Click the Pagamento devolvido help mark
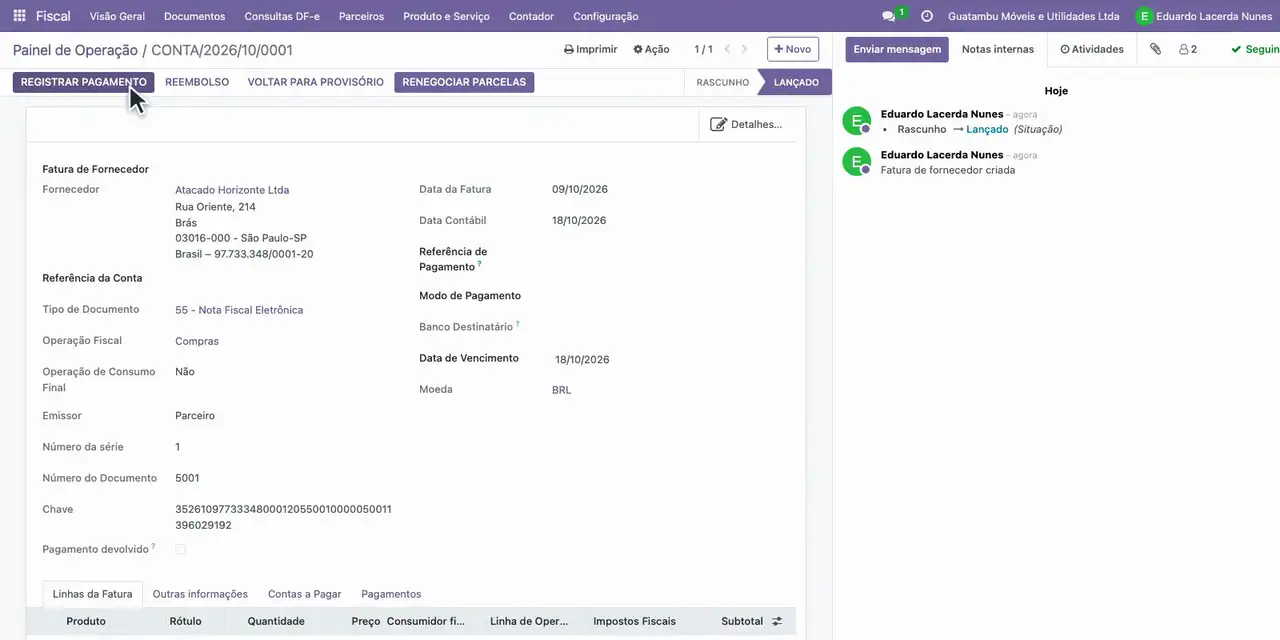Viewport: 1280px width, 640px height. (x=153, y=547)
